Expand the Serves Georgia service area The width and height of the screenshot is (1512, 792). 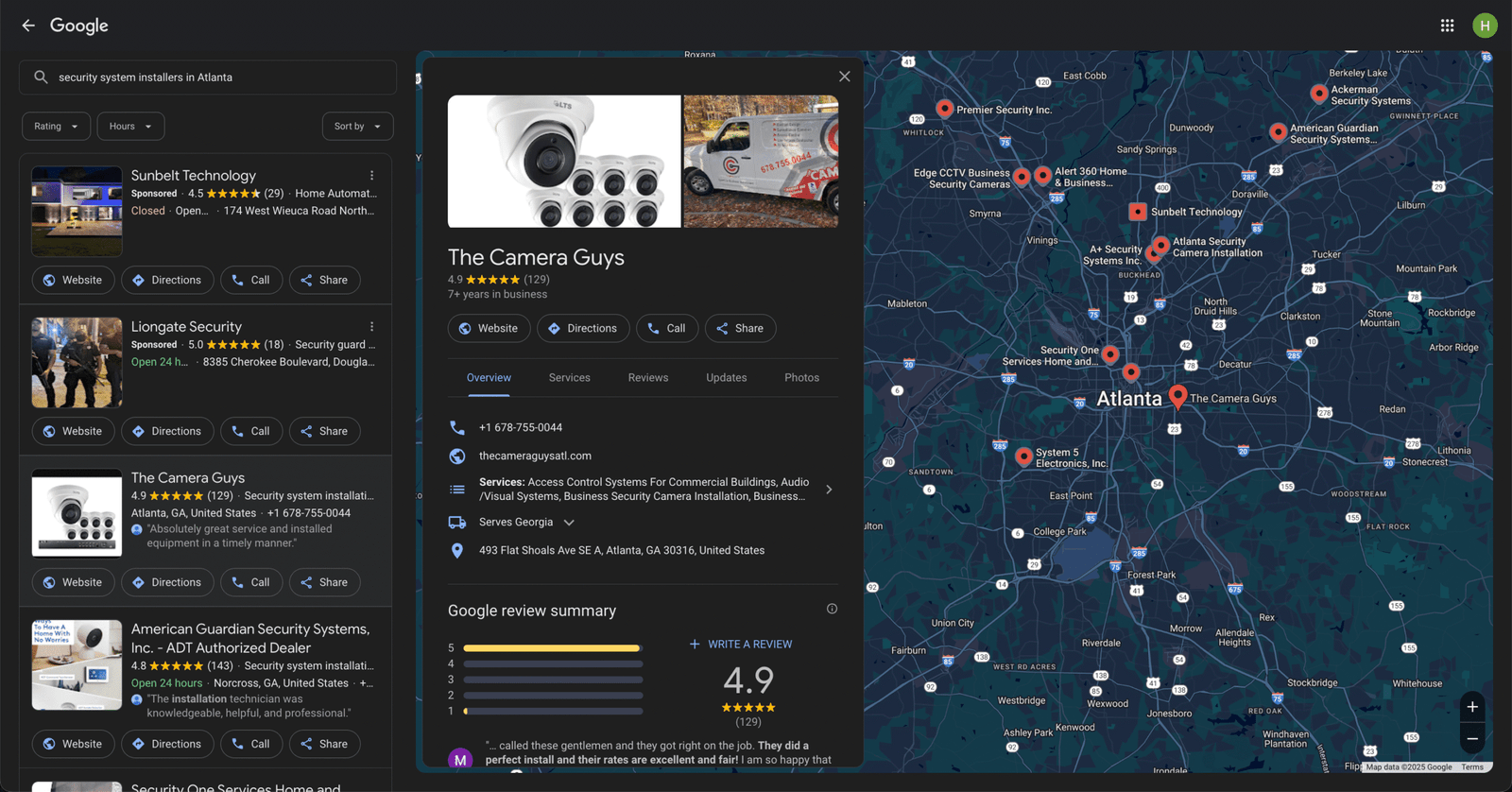click(569, 523)
